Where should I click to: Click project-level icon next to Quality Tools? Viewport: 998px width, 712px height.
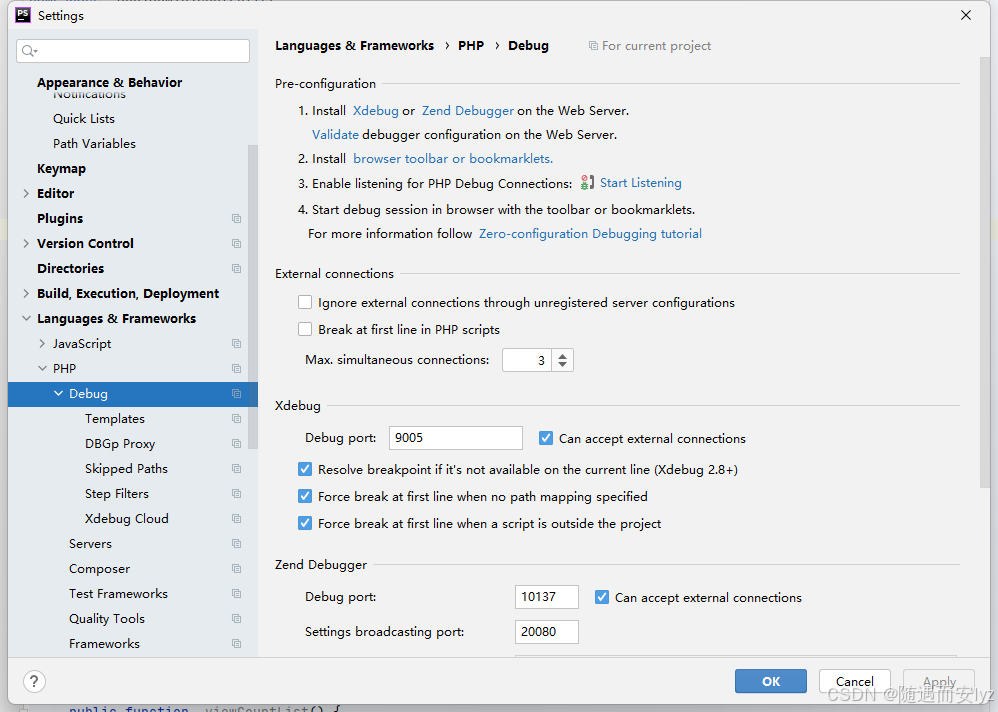click(x=237, y=618)
